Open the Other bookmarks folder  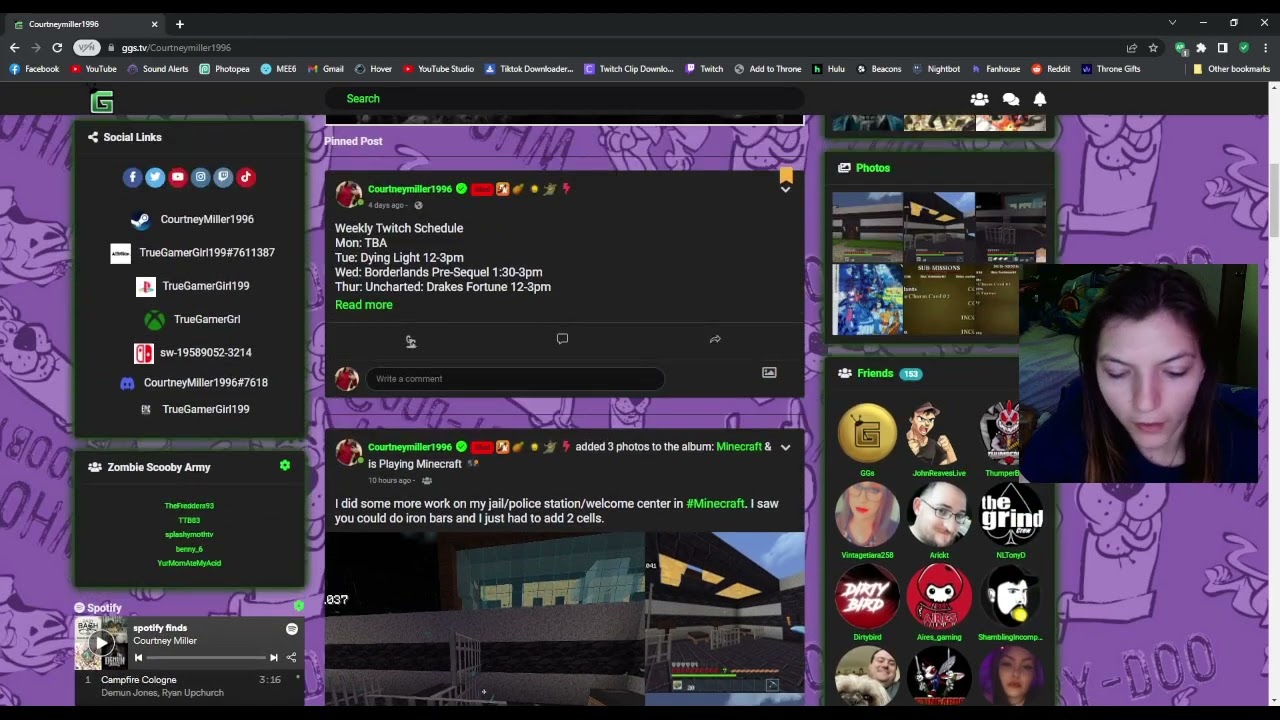tap(1231, 69)
